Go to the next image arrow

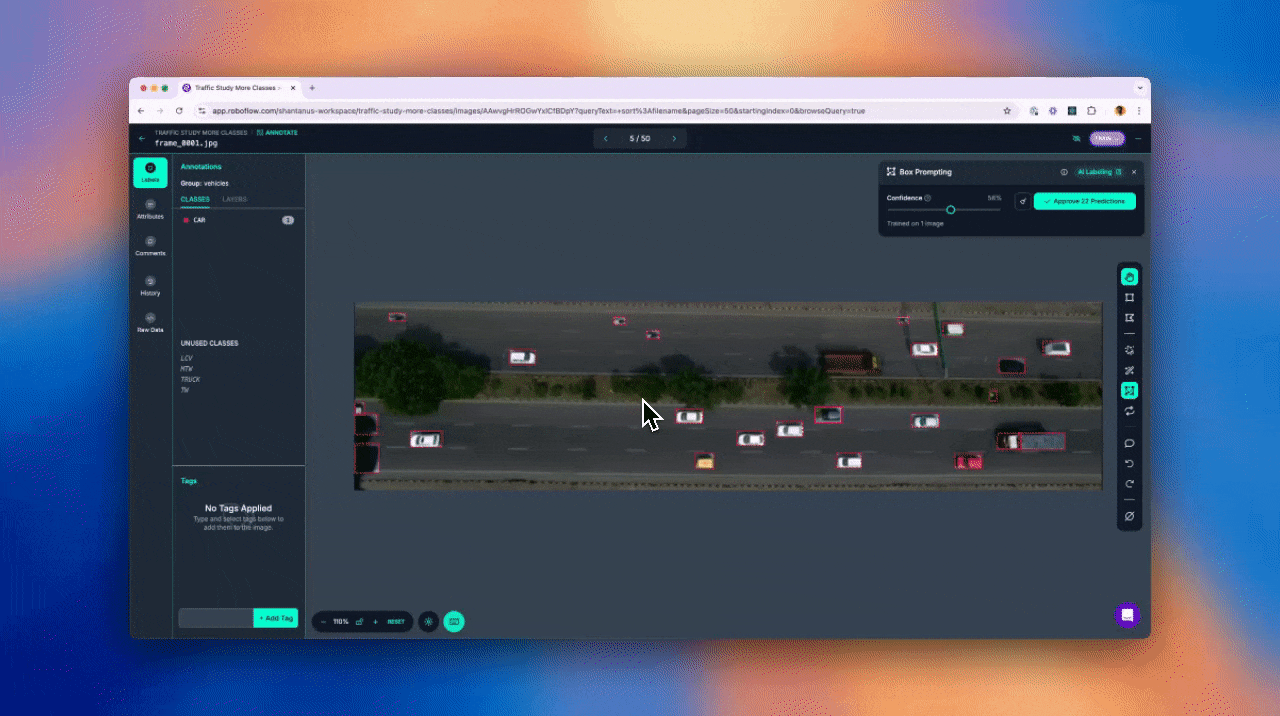coord(674,139)
